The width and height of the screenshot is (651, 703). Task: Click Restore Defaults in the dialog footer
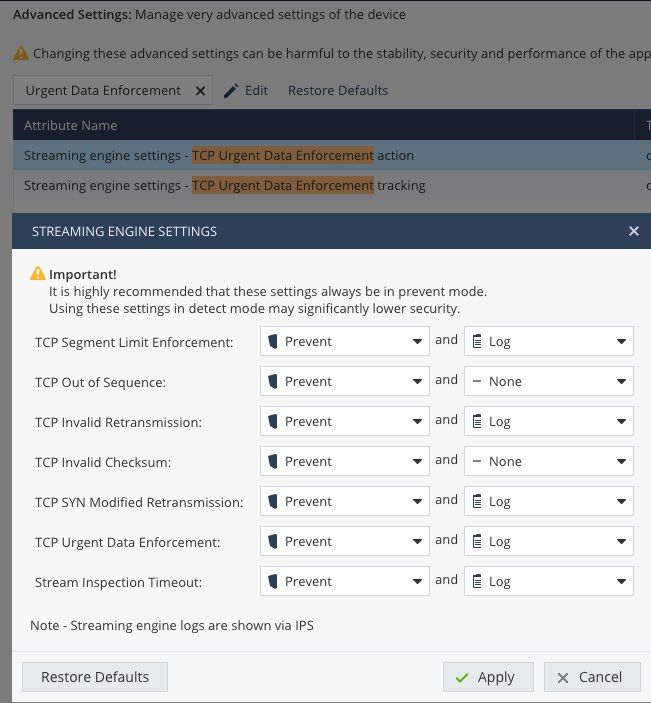click(95, 677)
